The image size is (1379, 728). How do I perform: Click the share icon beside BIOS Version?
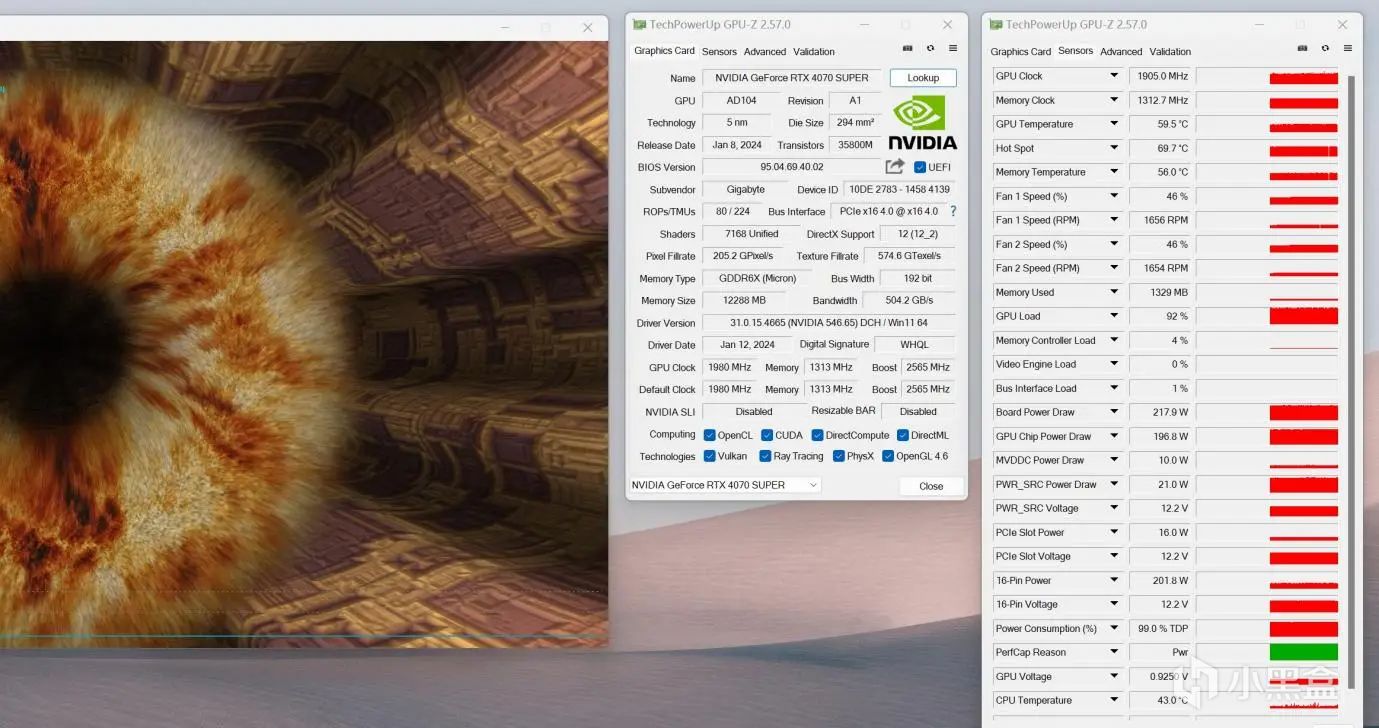click(895, 167)
